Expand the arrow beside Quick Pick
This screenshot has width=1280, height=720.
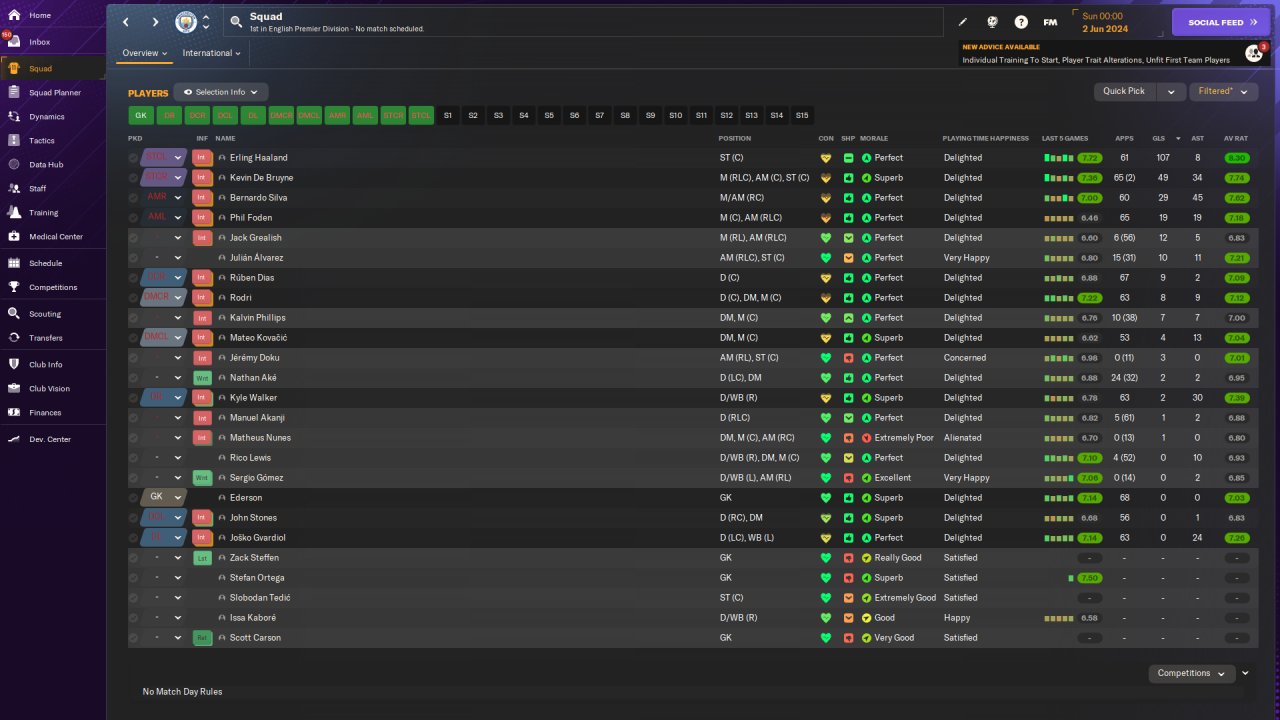coord(1171,91)
